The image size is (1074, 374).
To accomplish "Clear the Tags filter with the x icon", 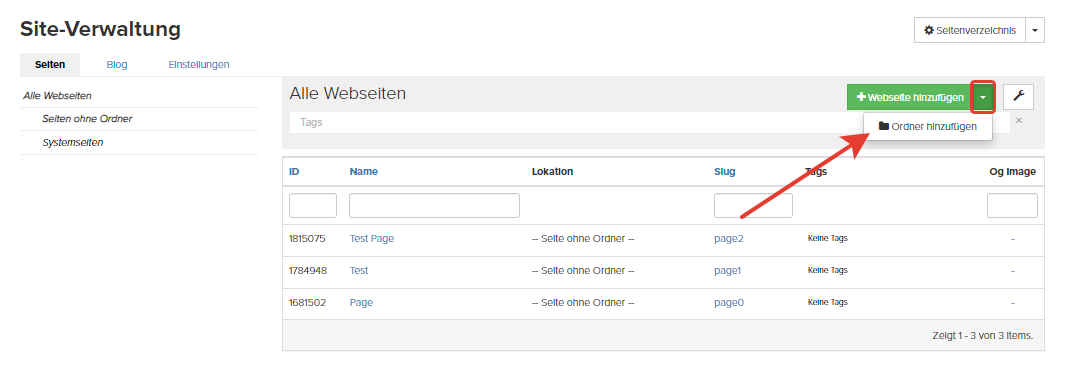I will click(x=1019, y=121).
